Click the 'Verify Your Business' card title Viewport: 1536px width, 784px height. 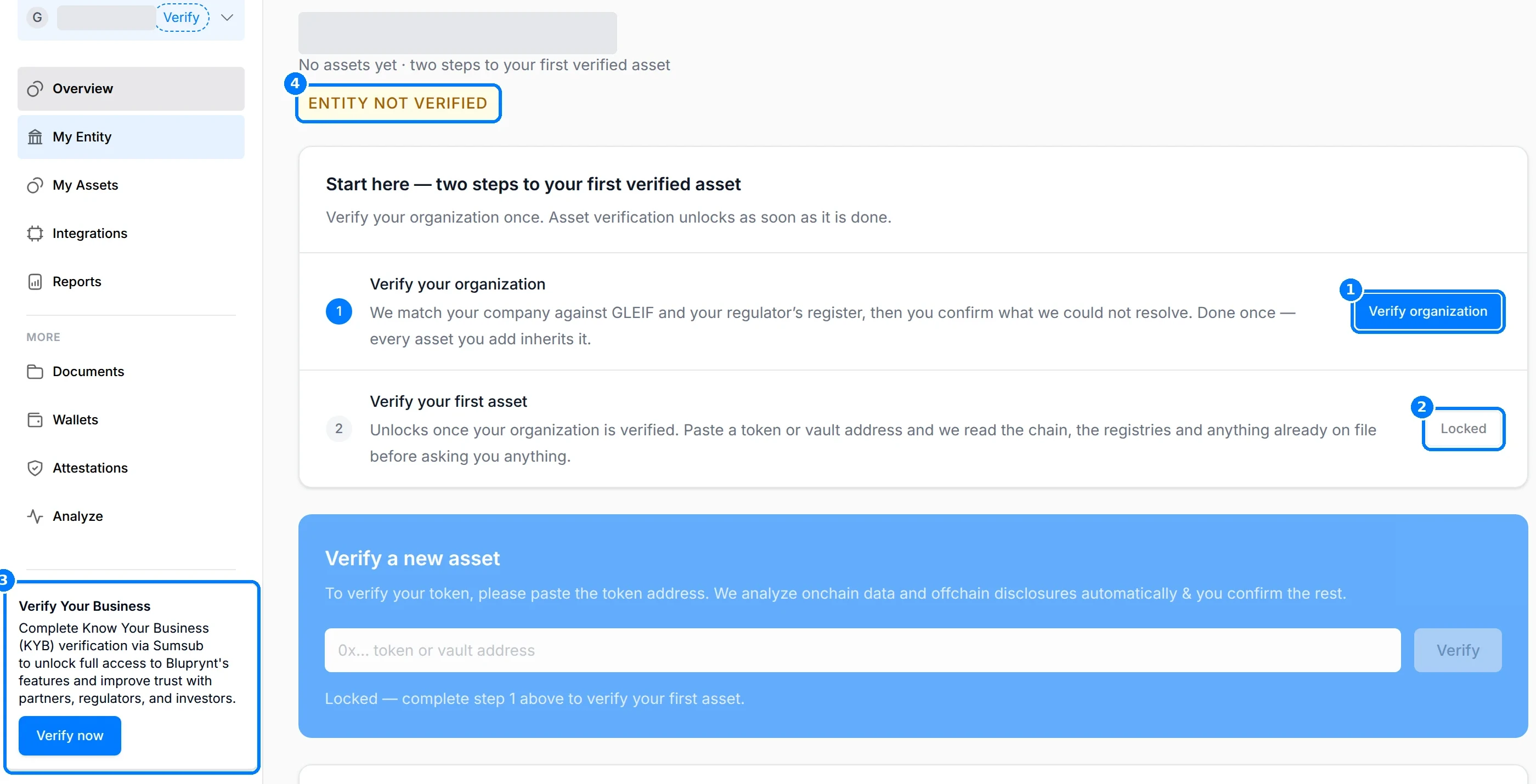pyautogui.click(x=84, y=606)
